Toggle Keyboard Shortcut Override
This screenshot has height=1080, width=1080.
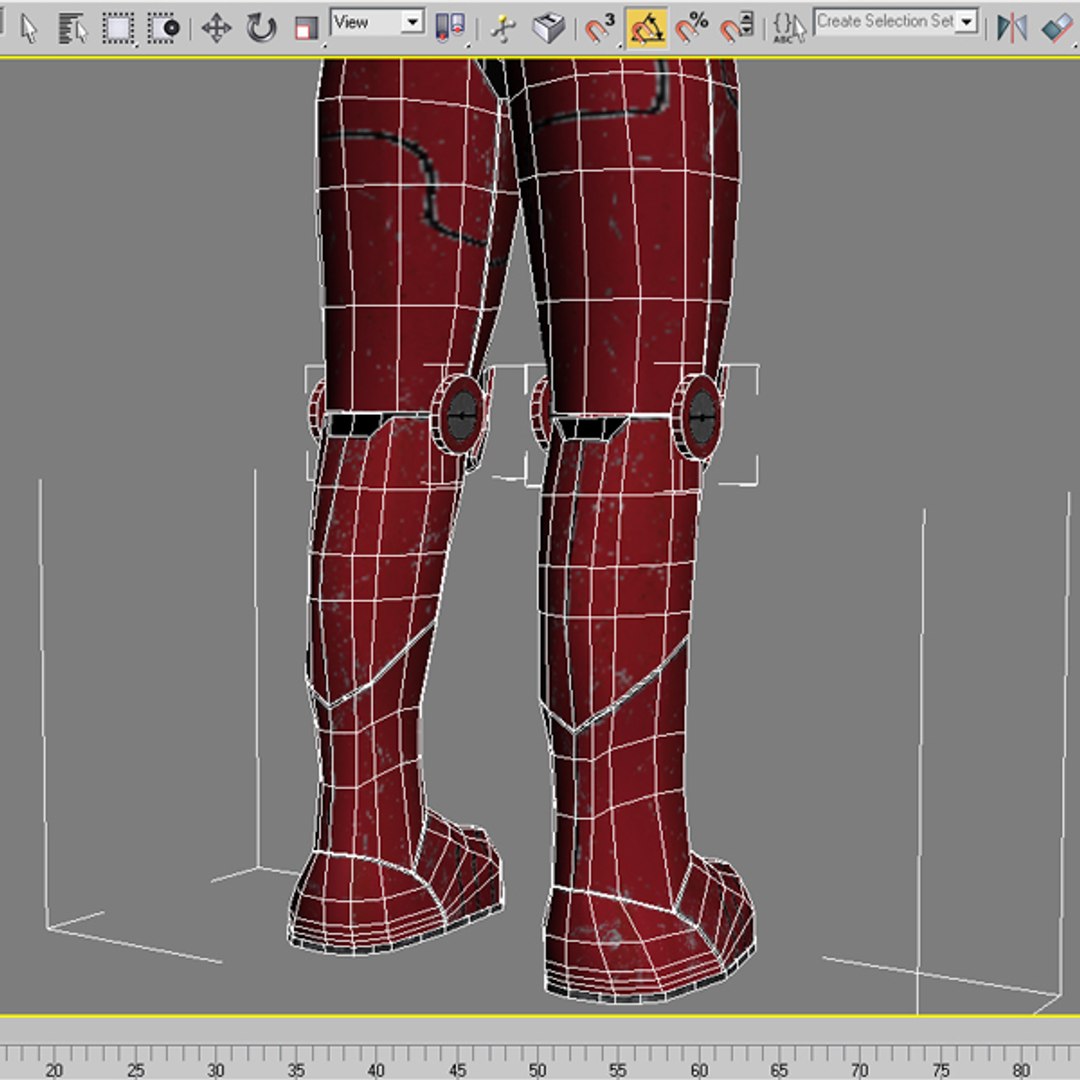[549, 29]
